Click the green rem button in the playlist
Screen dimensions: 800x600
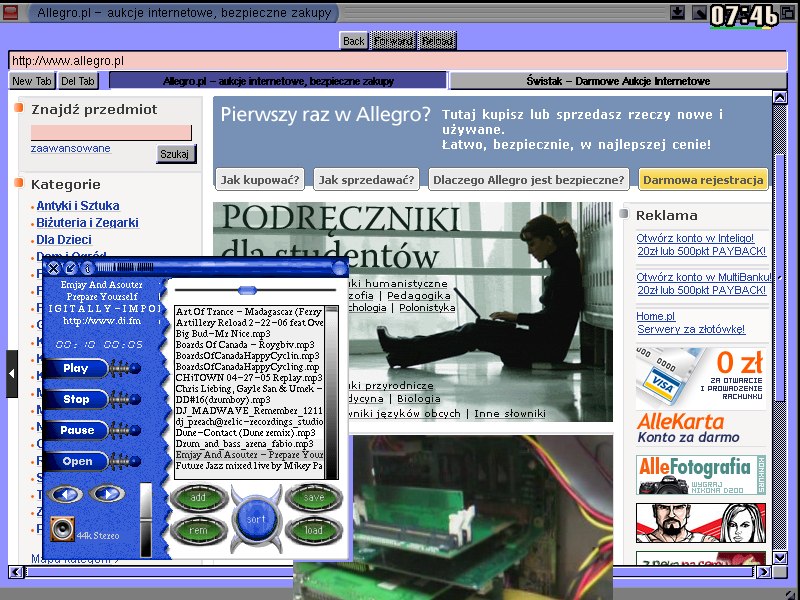pos(198,530)
